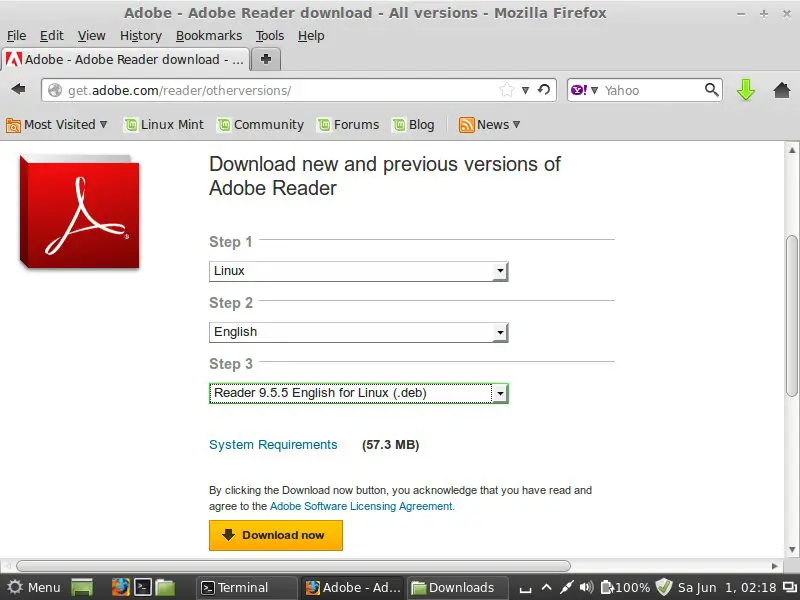800x600 pixels.
Task: Click the 57.3 MB file size text
Action: [x=390, y=445]
